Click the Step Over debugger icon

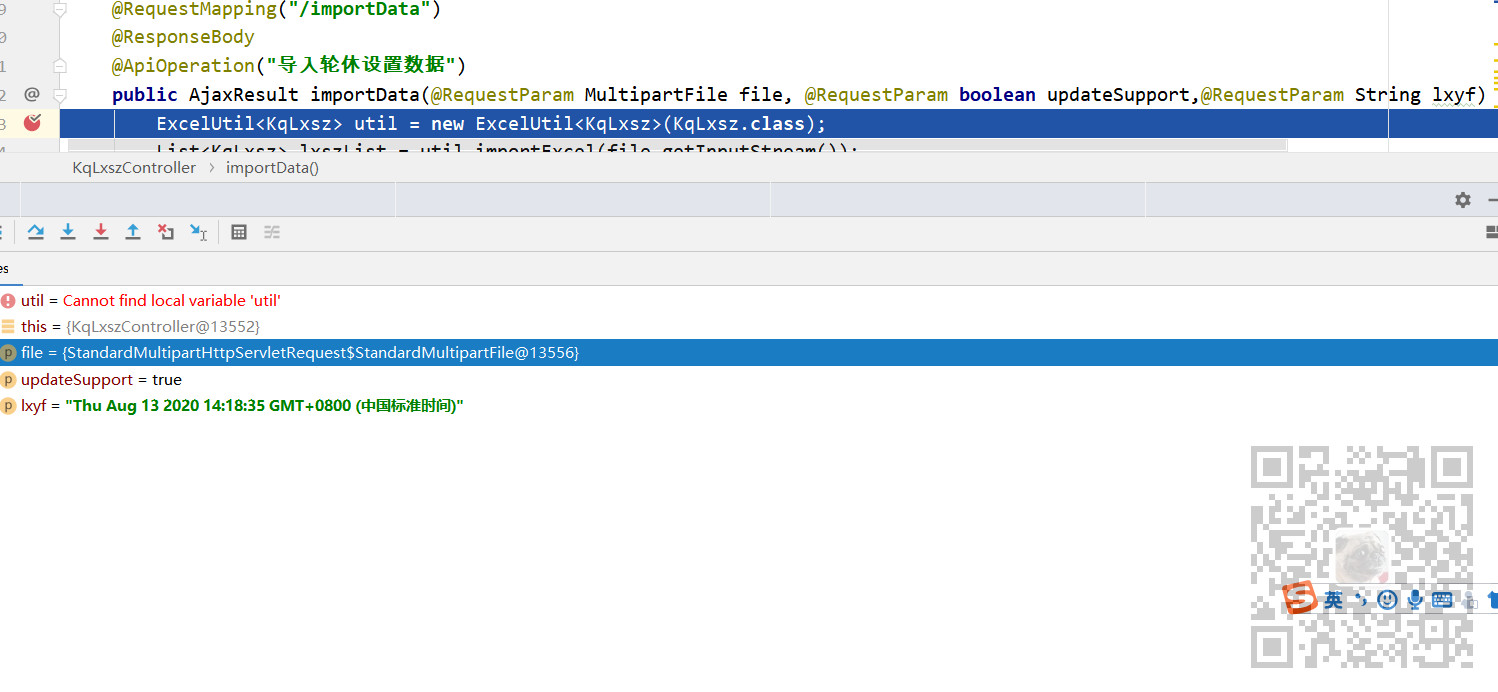point(36,232)
